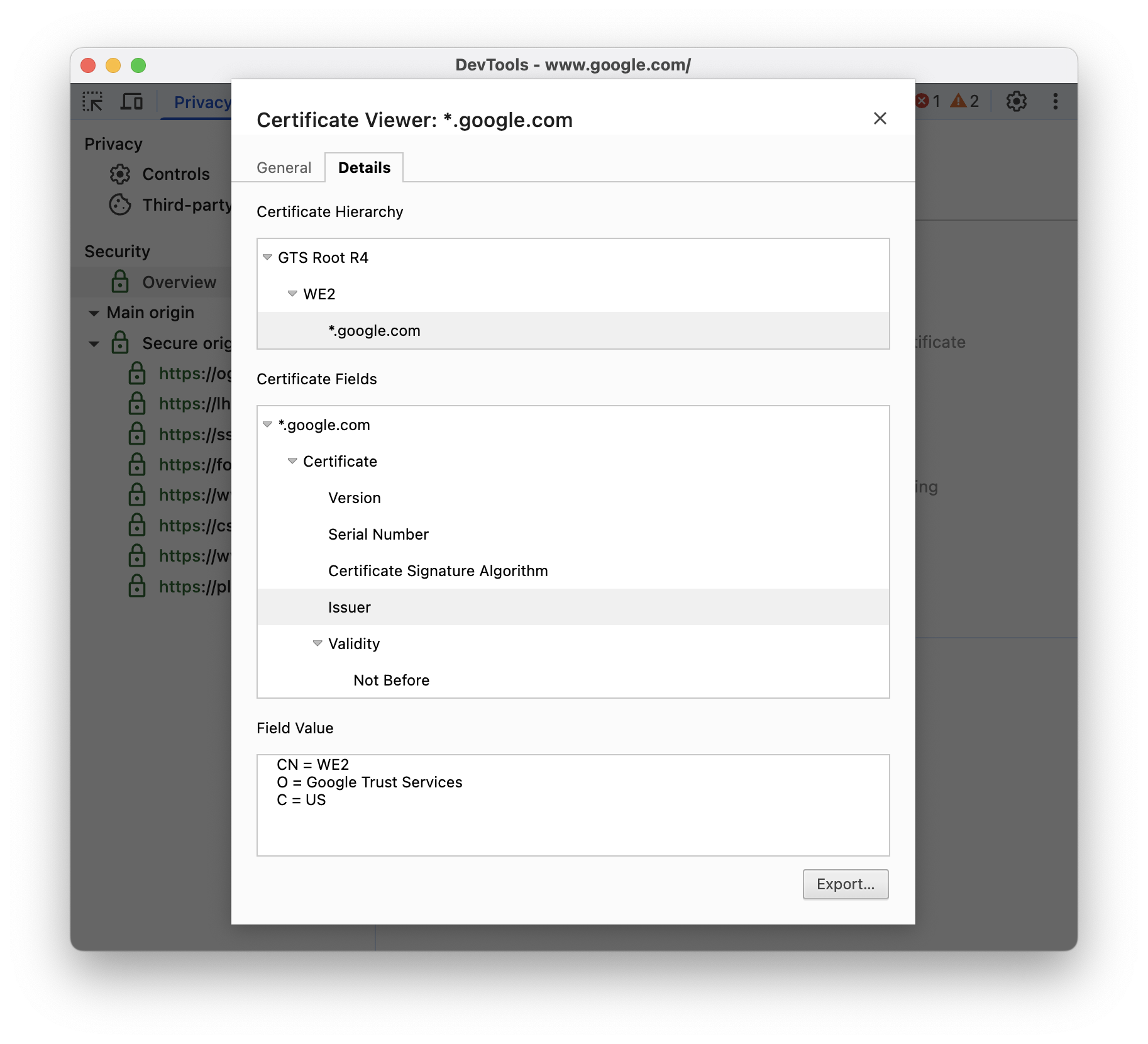Collapse the WE2 node in the hierarchy

(292, 294)
